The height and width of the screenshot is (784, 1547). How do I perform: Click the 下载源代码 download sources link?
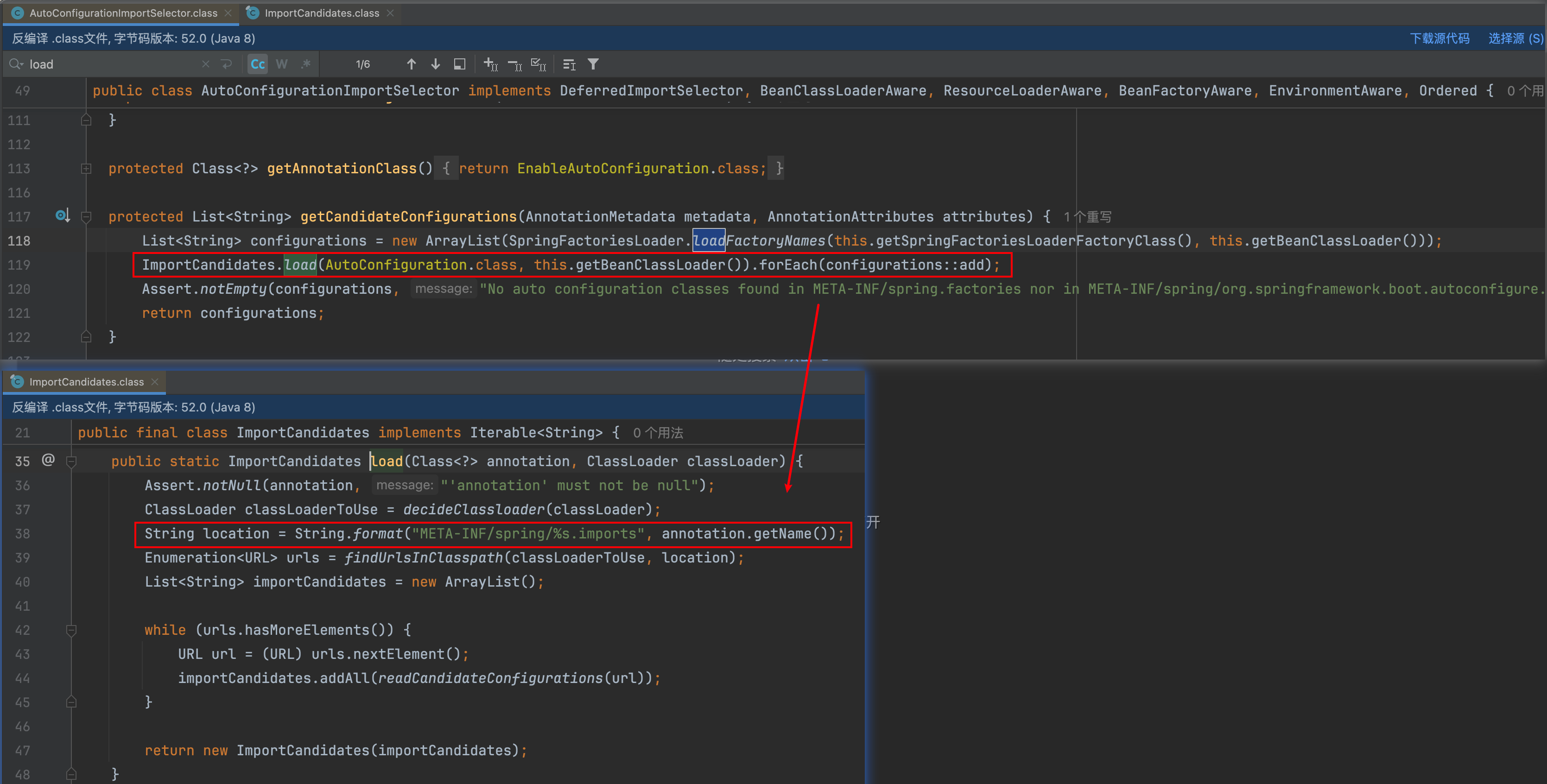(x=1439, y=38)
